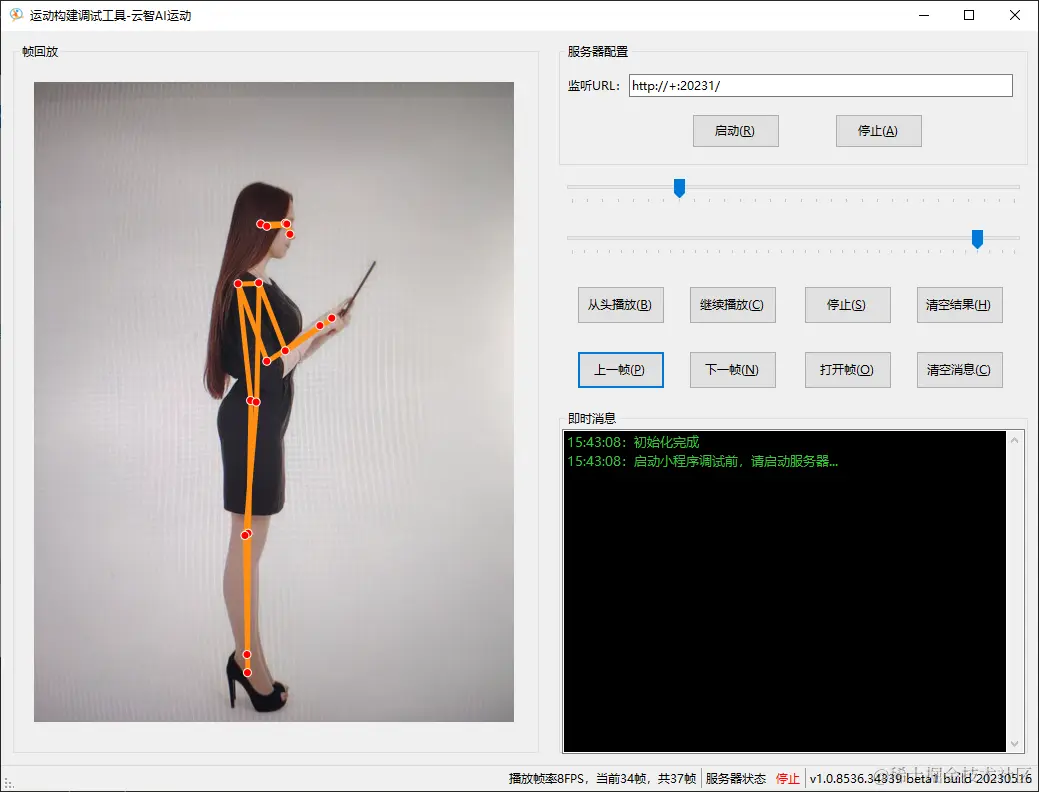Click the 从头播放(B) button
This screenshot has height=792, width=1039.
pos(621,305)
